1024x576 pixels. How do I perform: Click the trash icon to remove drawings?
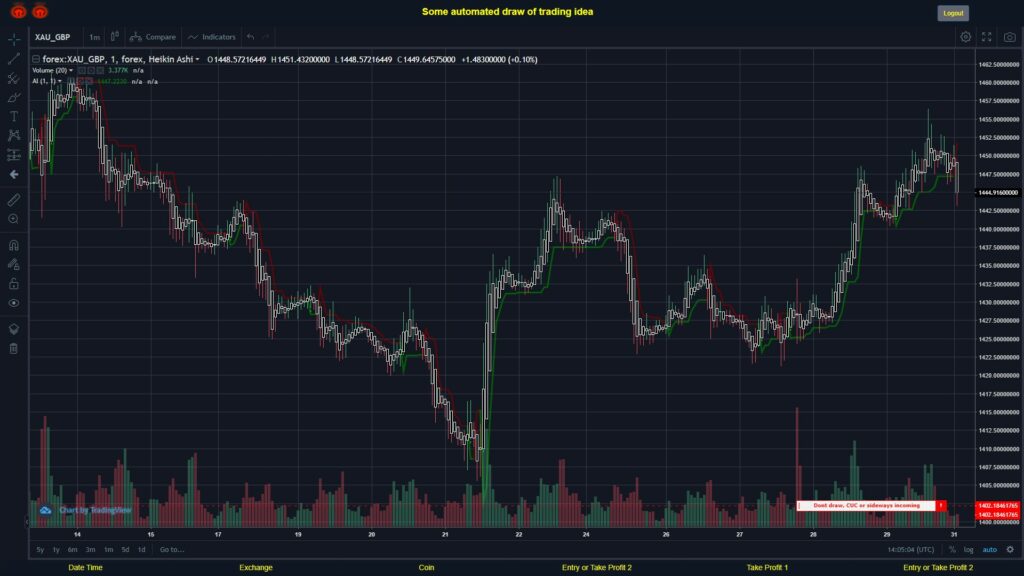14,349
